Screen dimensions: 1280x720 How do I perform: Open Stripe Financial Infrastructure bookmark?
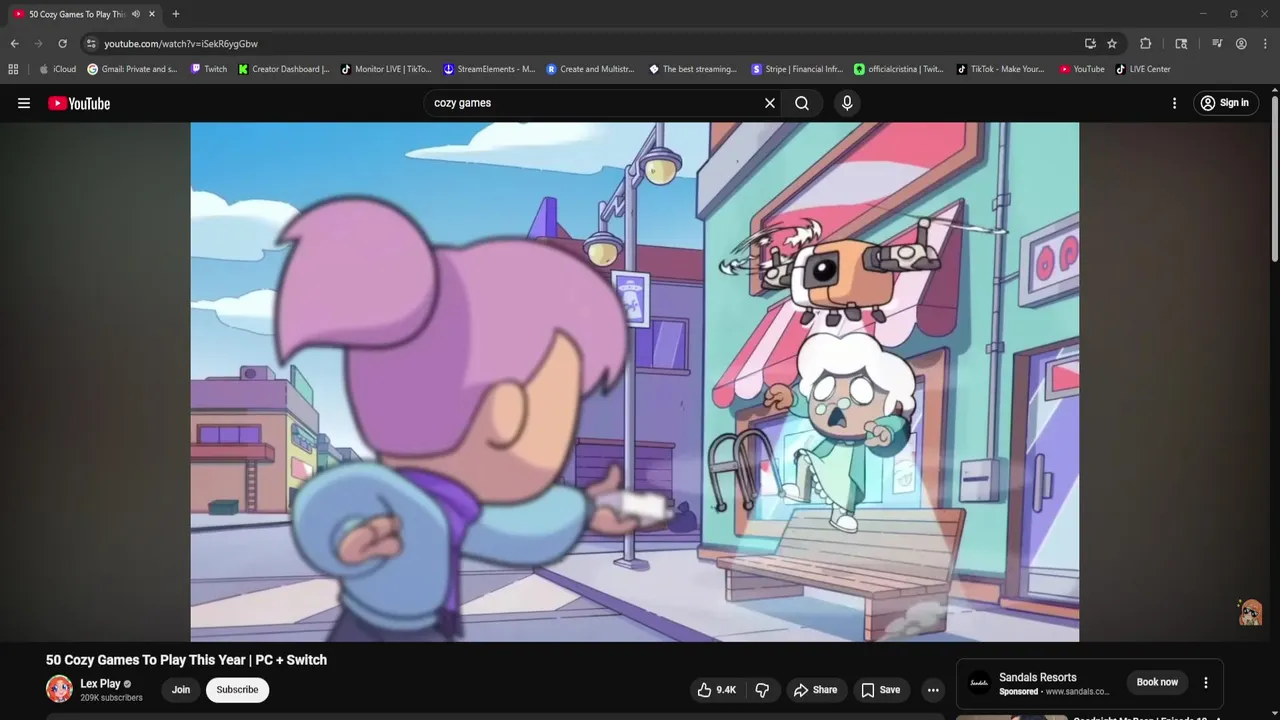pos(797,69)
